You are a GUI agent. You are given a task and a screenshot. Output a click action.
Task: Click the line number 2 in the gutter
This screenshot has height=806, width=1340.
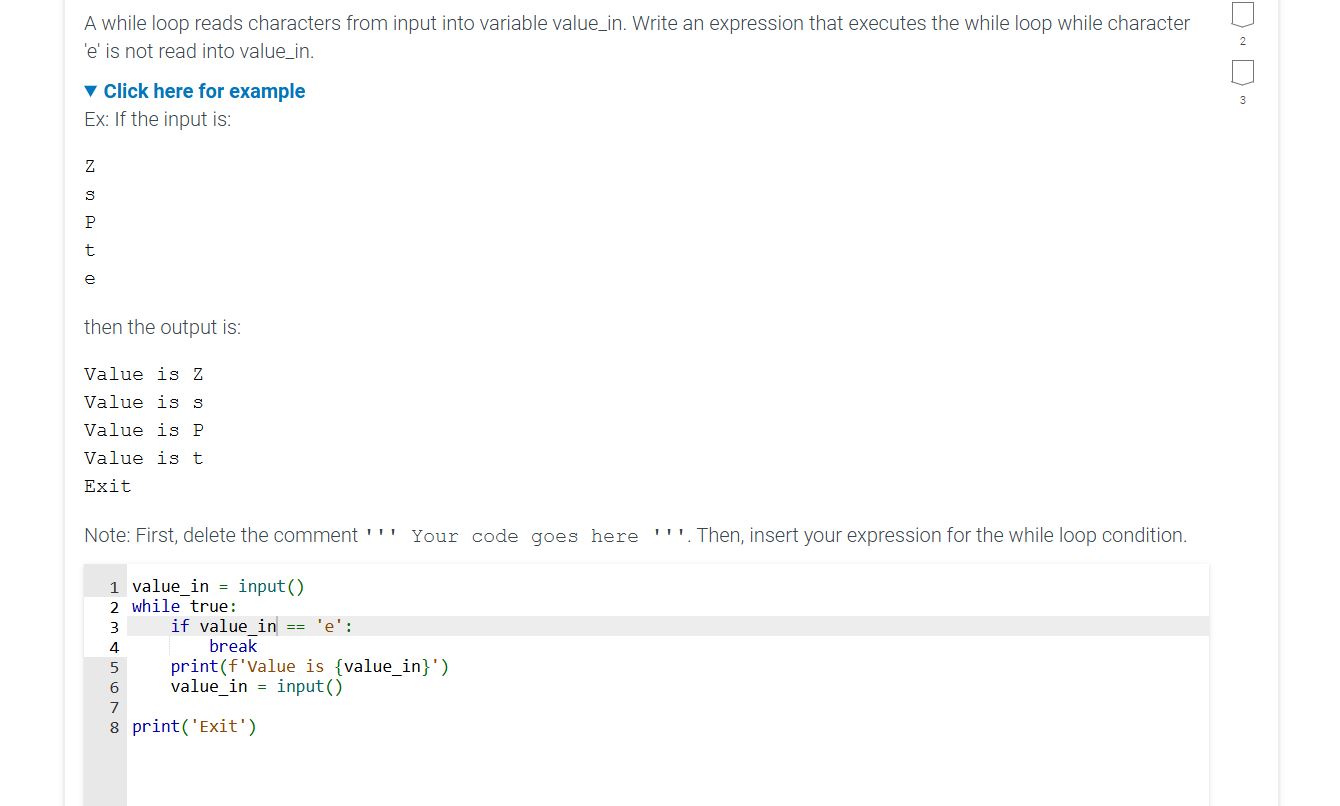click(x=113, y=606)
